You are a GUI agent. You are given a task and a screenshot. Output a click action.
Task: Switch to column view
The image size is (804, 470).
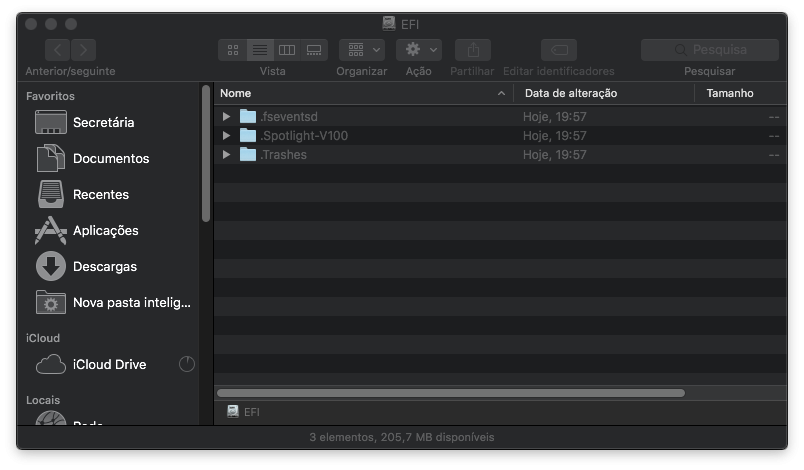pos(287,50)
